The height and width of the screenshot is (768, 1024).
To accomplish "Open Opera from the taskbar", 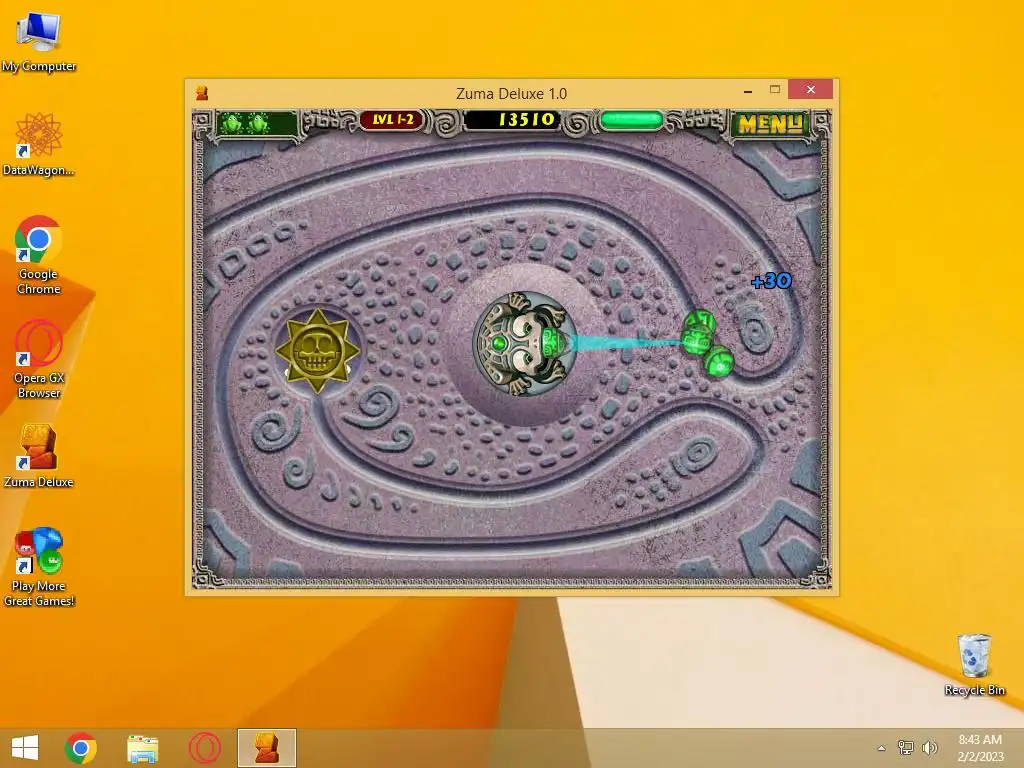I will [x=205, y=748].
